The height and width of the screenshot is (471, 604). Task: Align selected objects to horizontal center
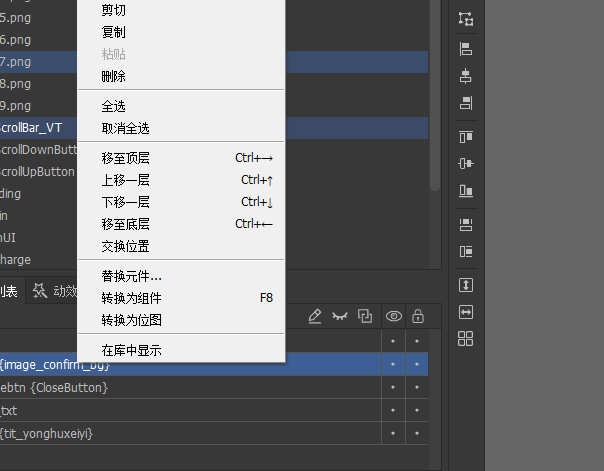pyautogui.click(x=466, y=76)
